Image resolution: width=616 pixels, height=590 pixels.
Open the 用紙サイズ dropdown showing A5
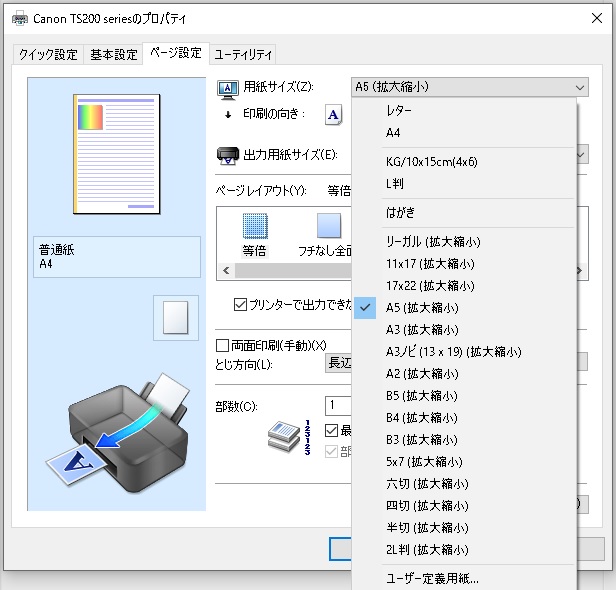point(470,87)
